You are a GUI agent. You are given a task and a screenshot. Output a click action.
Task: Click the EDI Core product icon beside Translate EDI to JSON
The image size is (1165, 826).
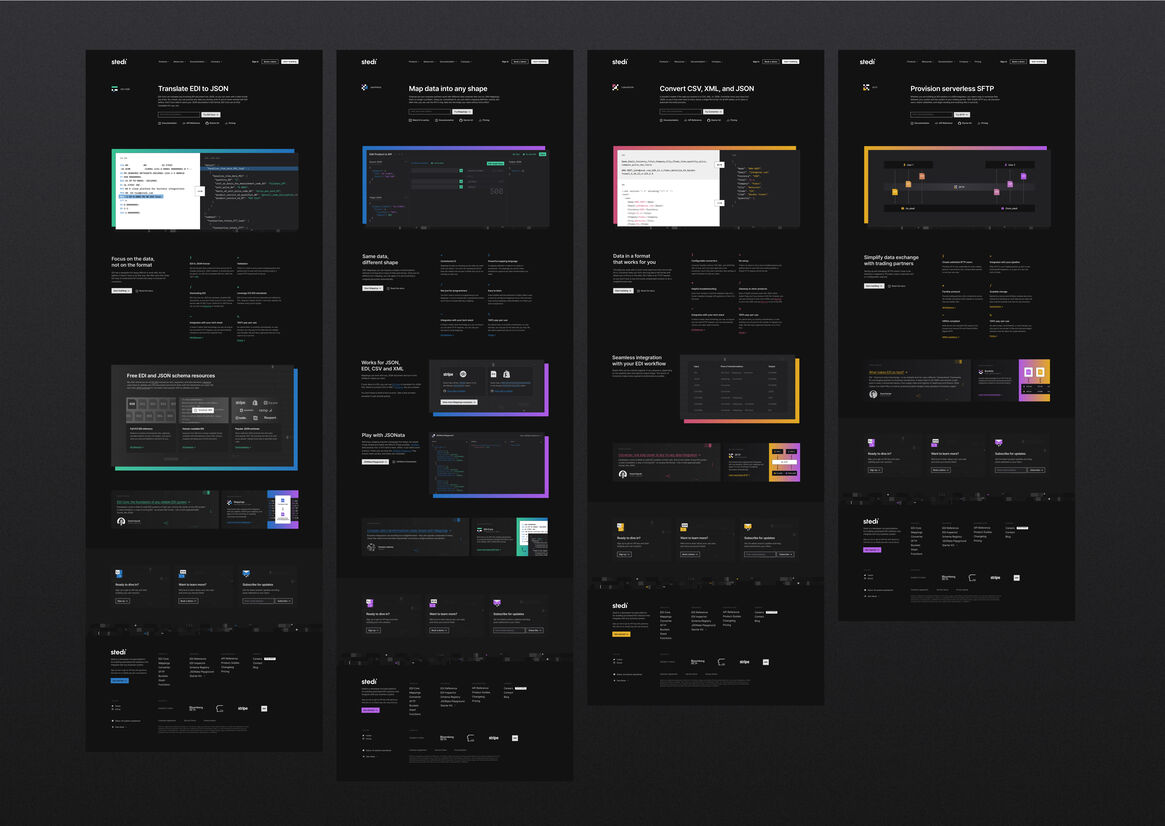(x=114, y=88)
